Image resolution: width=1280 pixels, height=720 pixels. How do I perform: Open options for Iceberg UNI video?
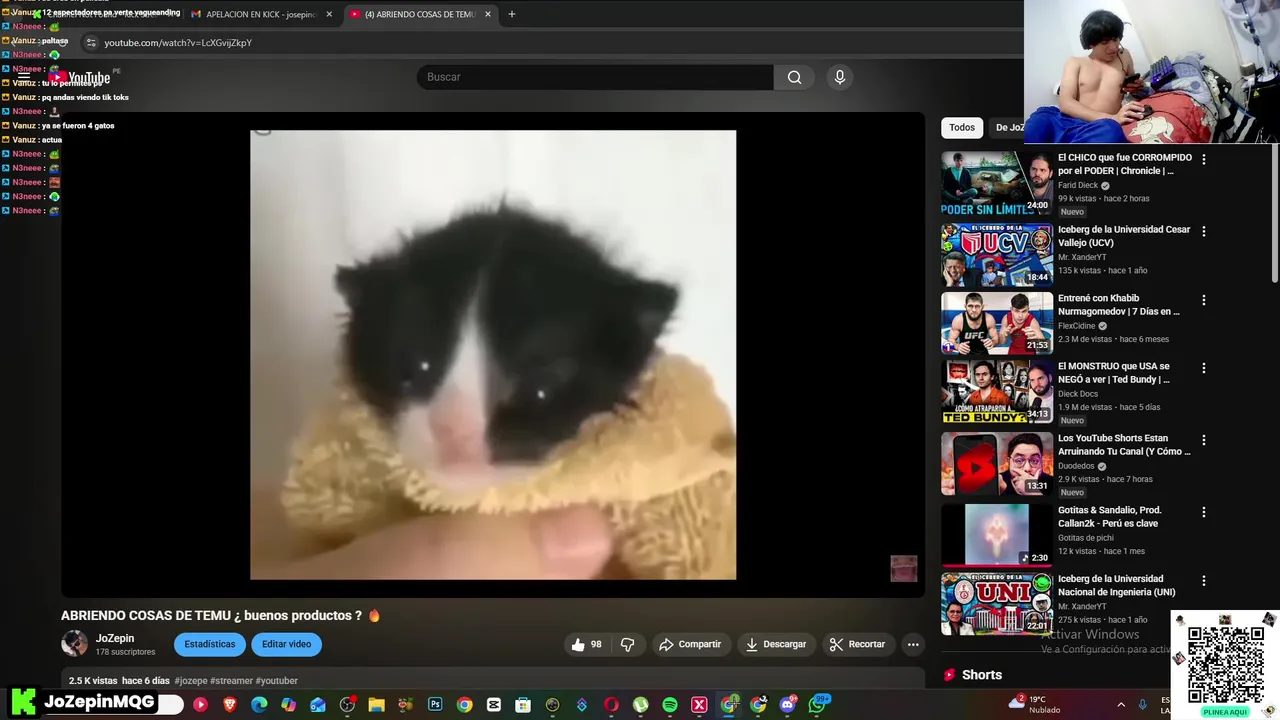click(1203, 580)
